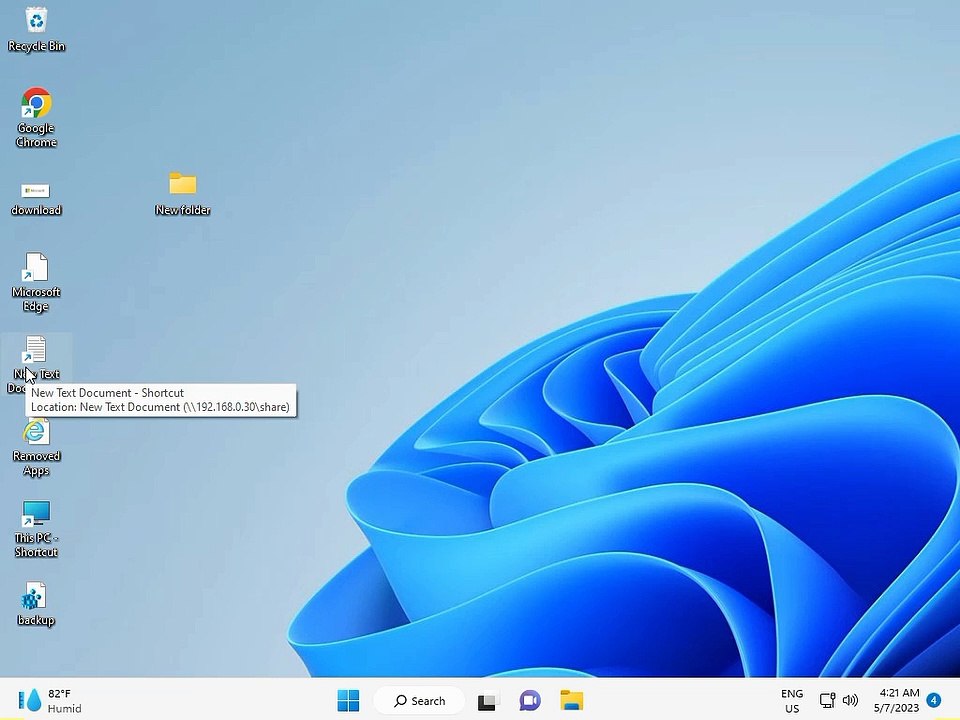Open network status in system tray
This screenshot has width=960, height=720.
coord(827,700)
